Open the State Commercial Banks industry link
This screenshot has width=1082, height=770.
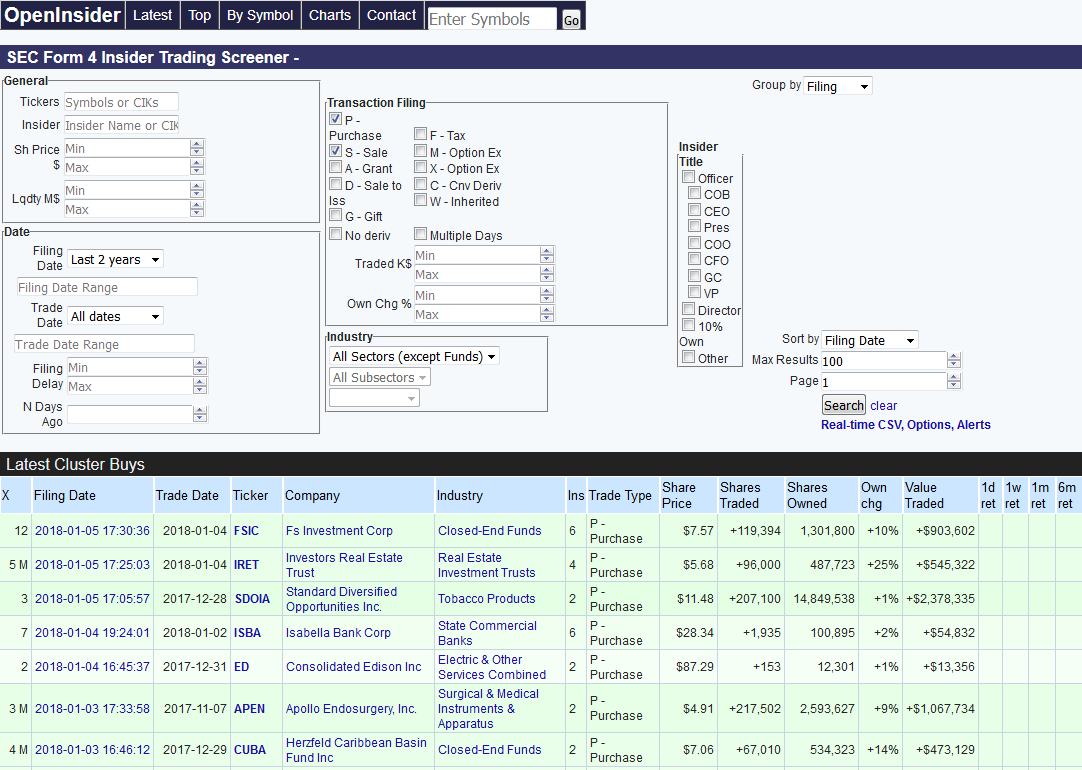487,633
